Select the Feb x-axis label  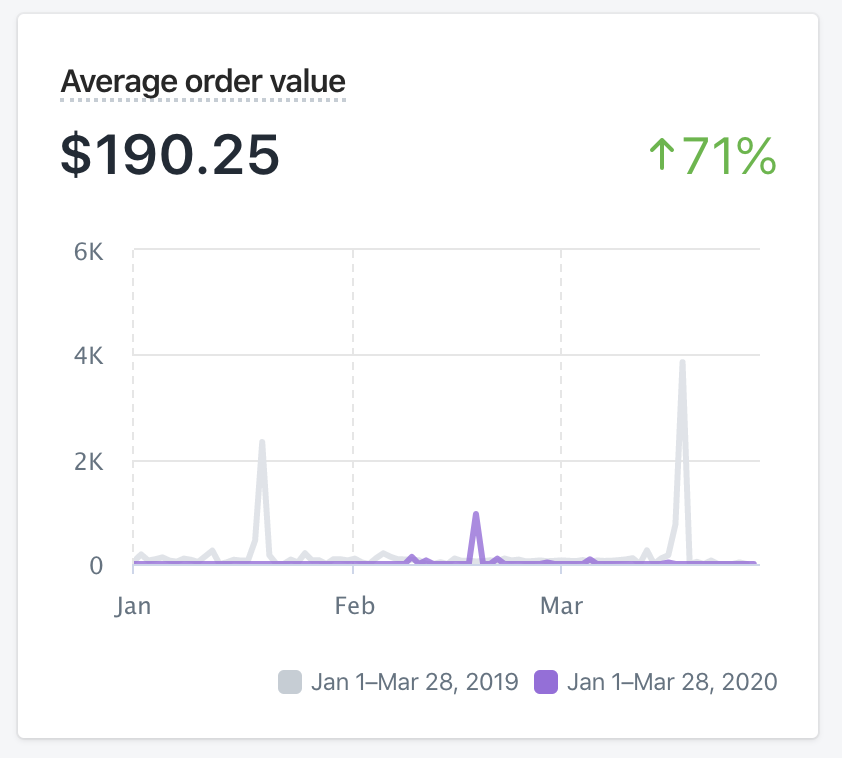(x=354, y=606)
